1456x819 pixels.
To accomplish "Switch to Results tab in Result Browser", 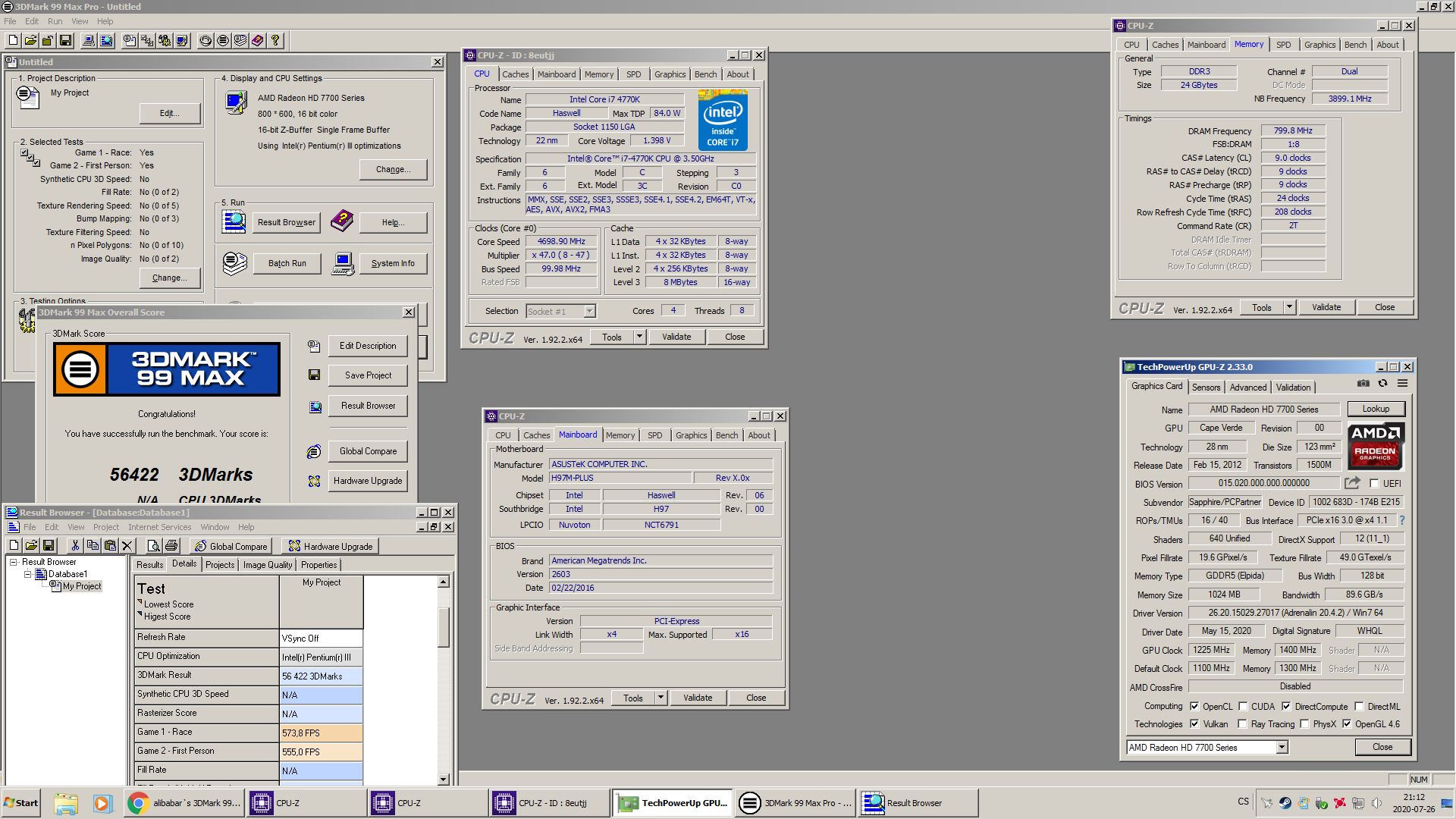I will pyautogui.click(x=149, y=565).
